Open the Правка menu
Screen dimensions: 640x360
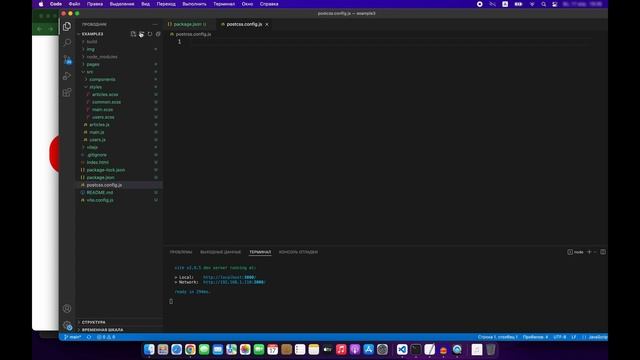coord(95,4)
